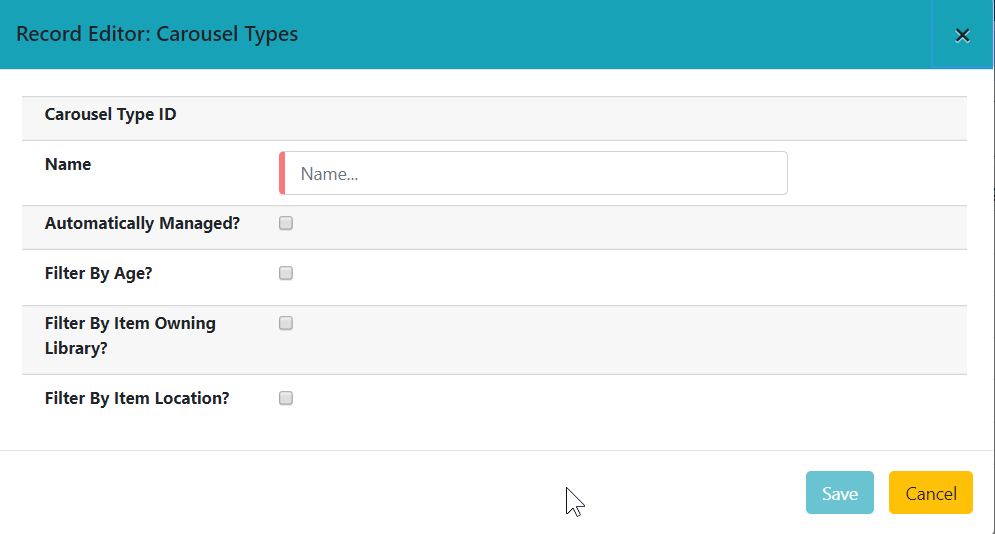Click the empty space right of Name input
995x534 pixels.
(875, 173)
